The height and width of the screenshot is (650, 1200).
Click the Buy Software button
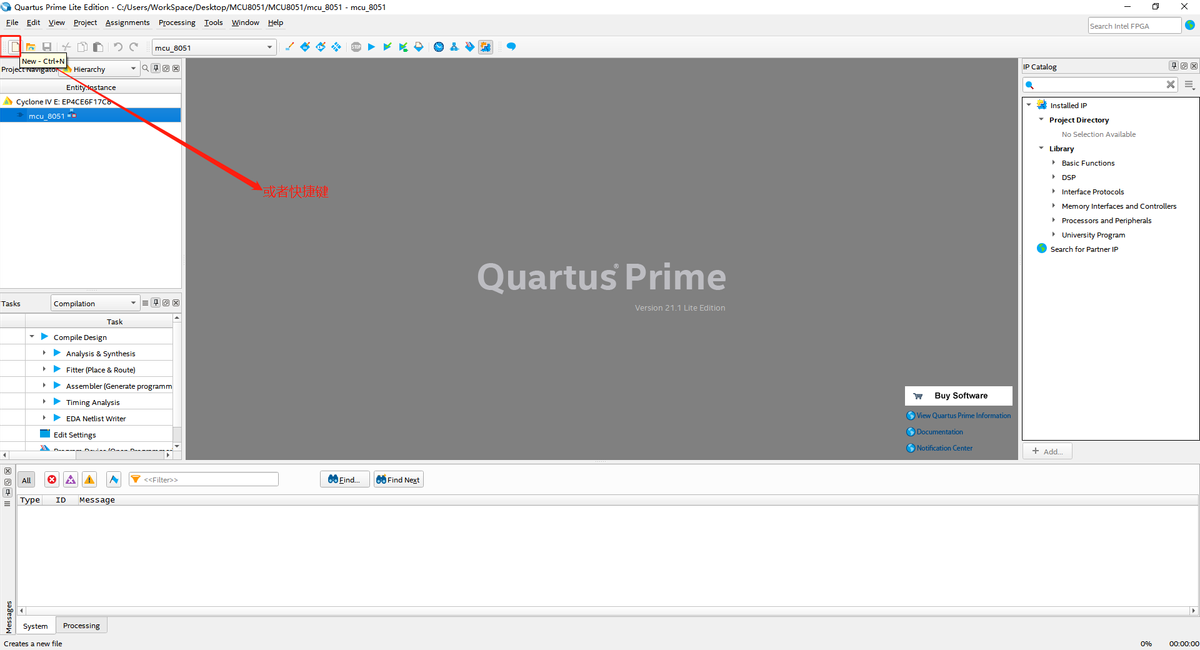(x=959, y=396)
